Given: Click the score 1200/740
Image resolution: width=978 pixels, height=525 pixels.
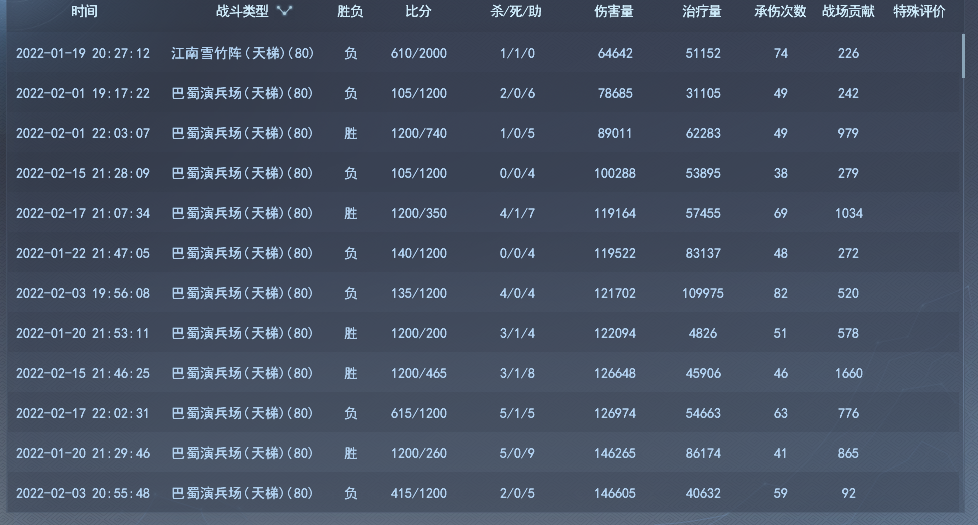Looking at the screenshot, I should click(419, 133).
